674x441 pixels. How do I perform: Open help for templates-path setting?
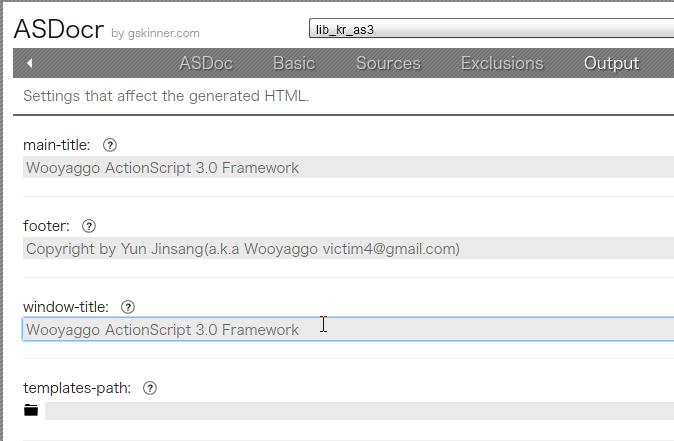[150, 388]
